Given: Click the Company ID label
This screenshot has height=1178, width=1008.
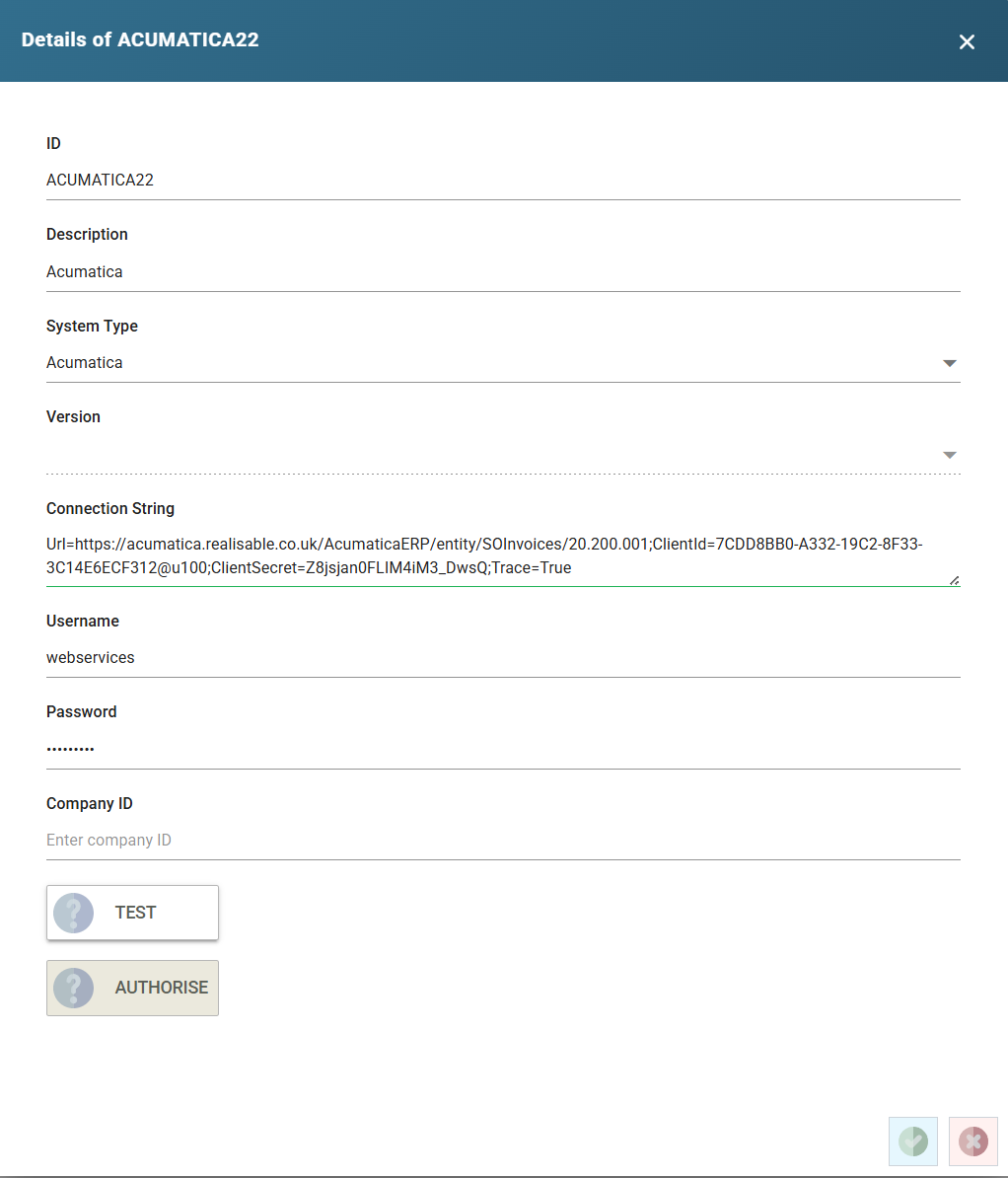Looking at the screenshot, I should [x=90, y=804].
